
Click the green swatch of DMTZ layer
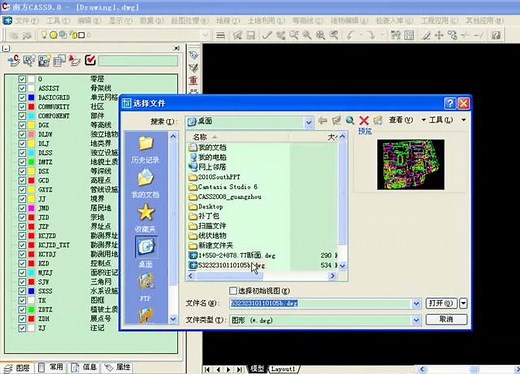(x=31, y=162)
